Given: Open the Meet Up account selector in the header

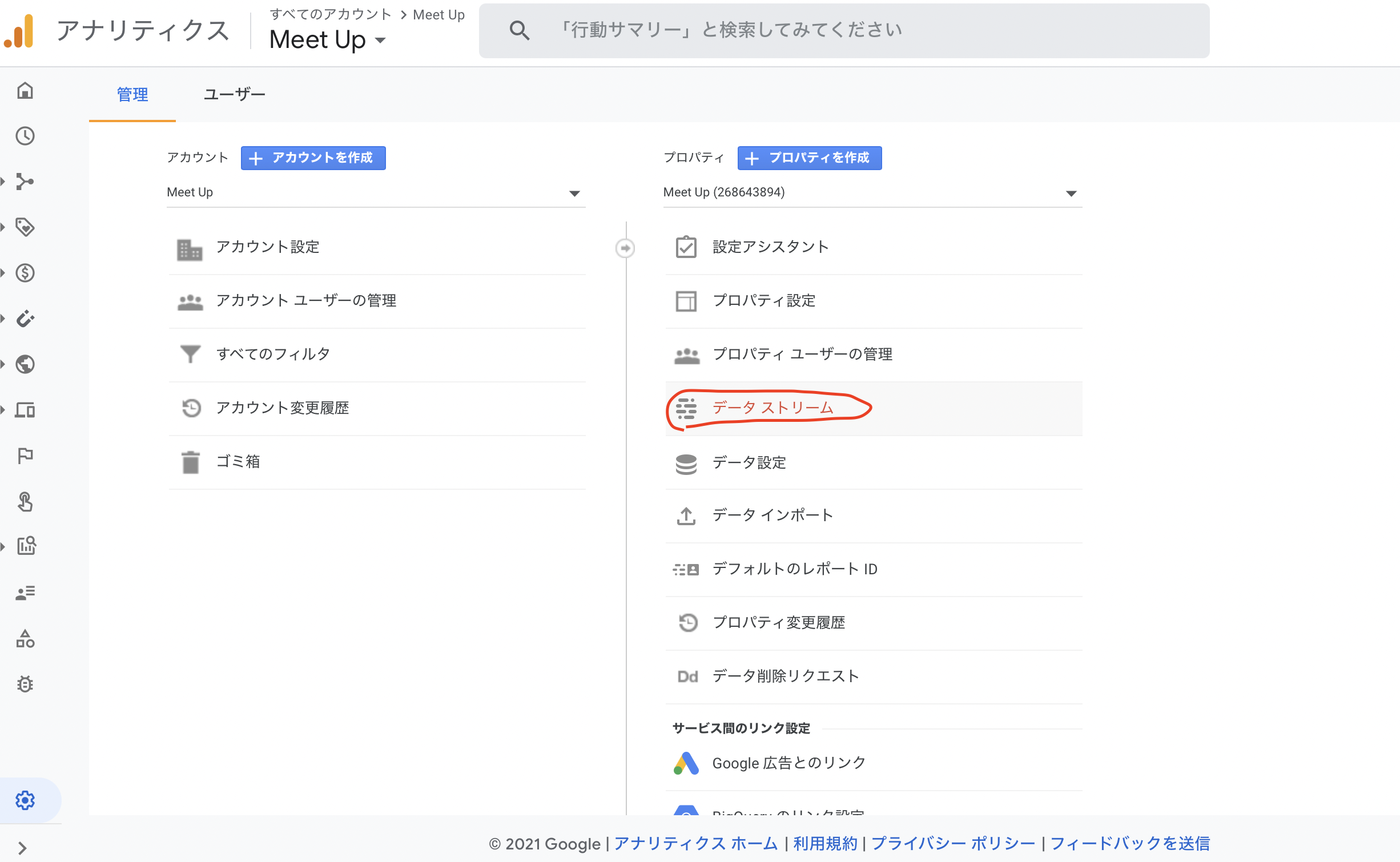Looking at the screenshot, I should click(x=328, y=40).
